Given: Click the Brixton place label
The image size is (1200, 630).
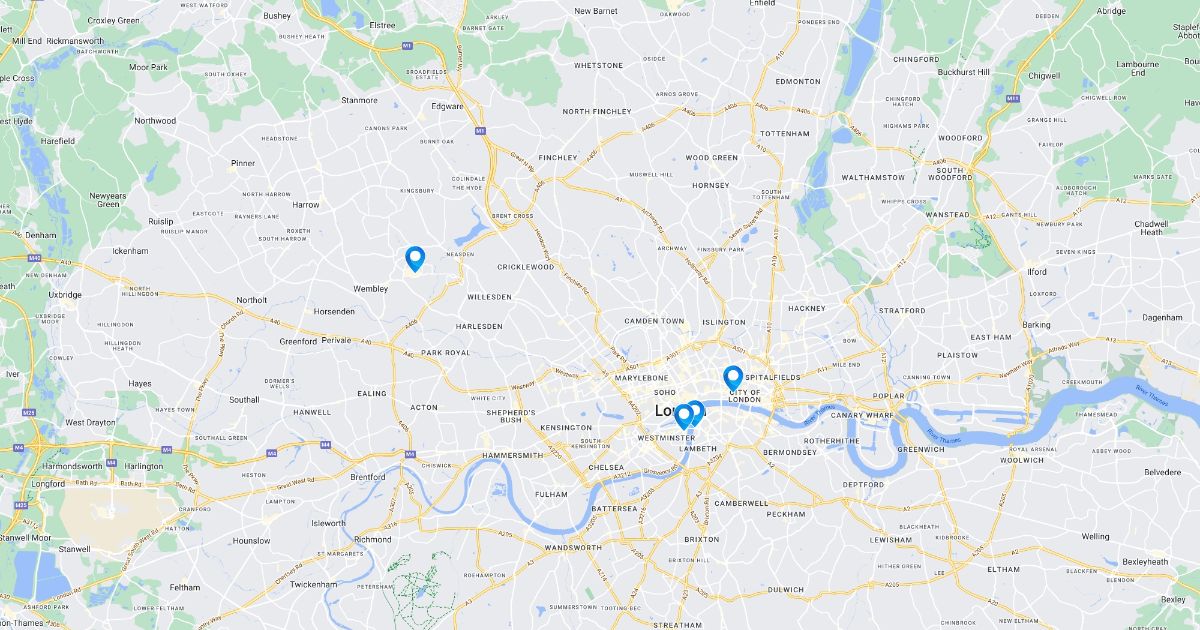Looking at the screenshot, I should (x=702, y=539).
